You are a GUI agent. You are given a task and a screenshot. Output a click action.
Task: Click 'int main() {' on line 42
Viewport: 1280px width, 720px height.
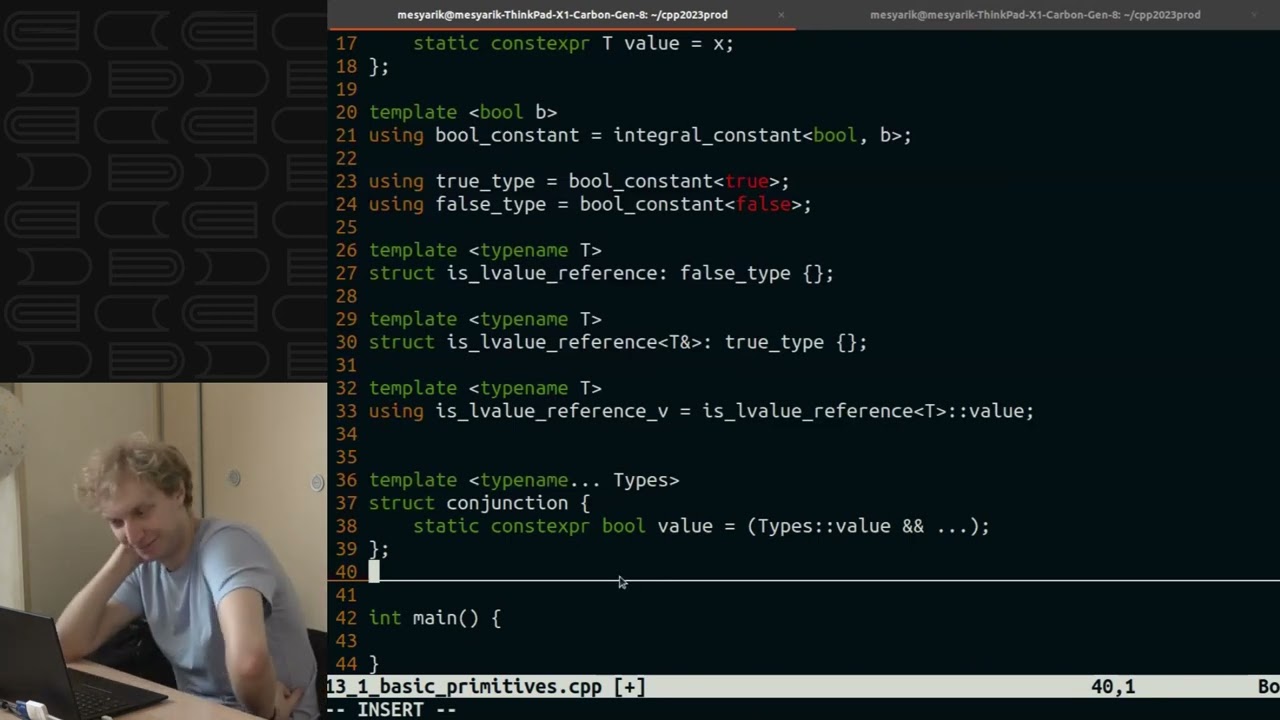pyautogui.click(x=435, y=618)
